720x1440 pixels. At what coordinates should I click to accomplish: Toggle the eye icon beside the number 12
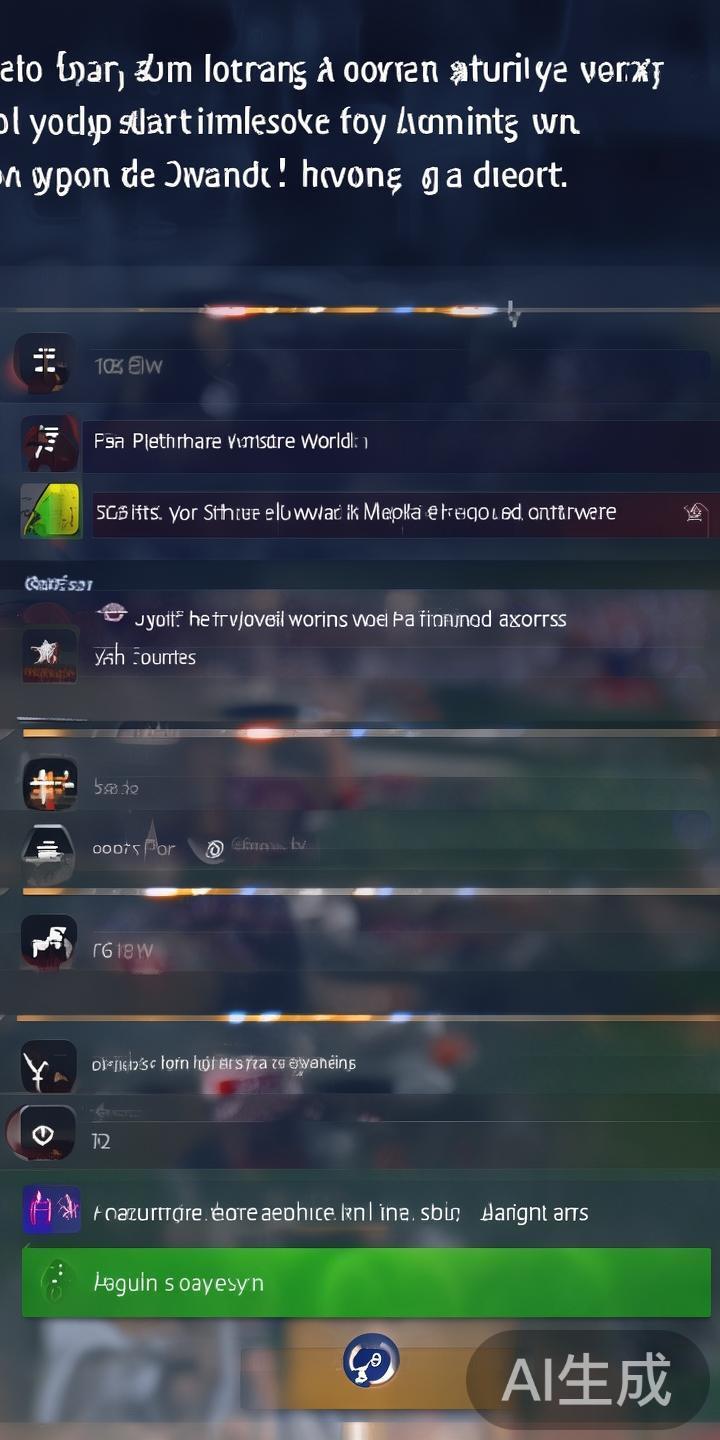click(x=43, y=1134)
